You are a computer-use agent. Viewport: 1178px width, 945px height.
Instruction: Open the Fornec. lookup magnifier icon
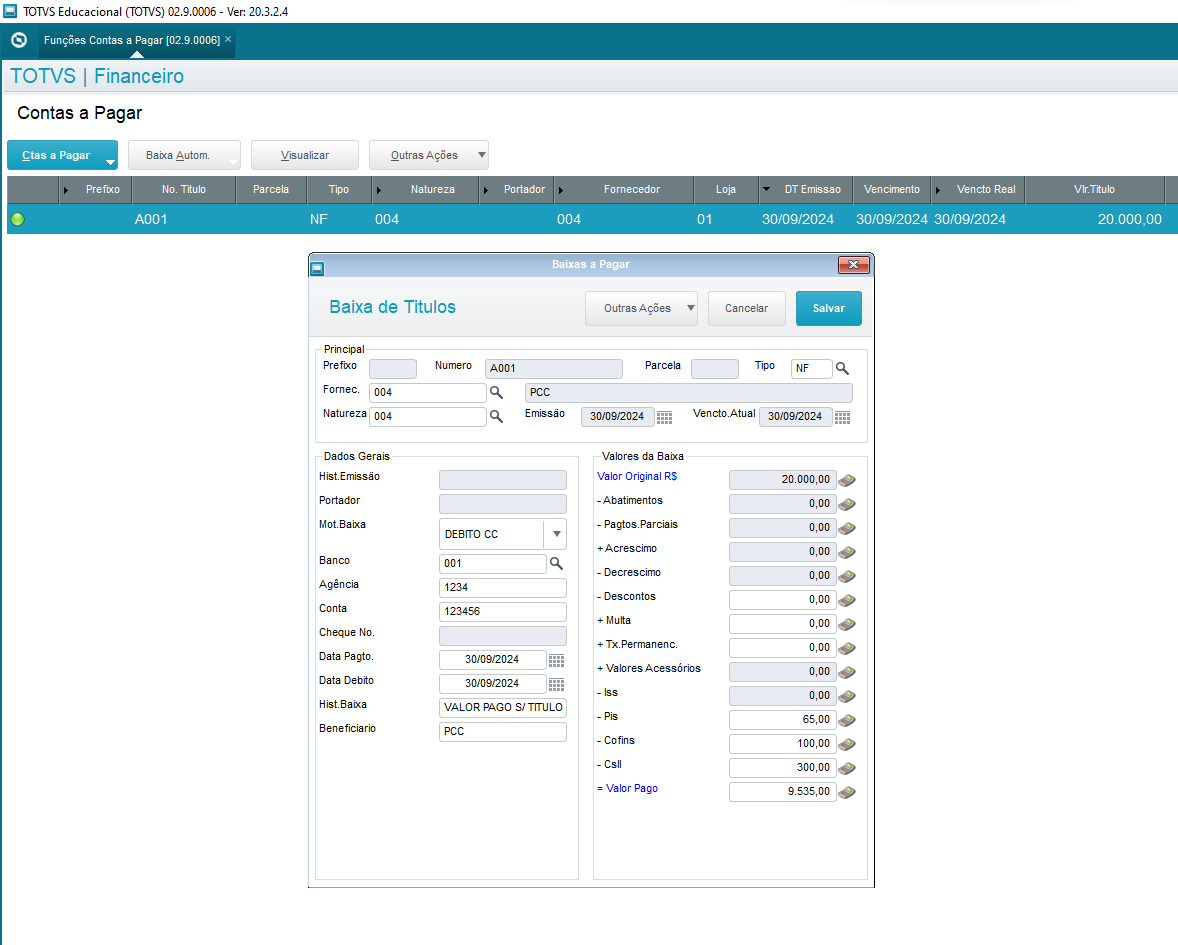pos(496,392)
